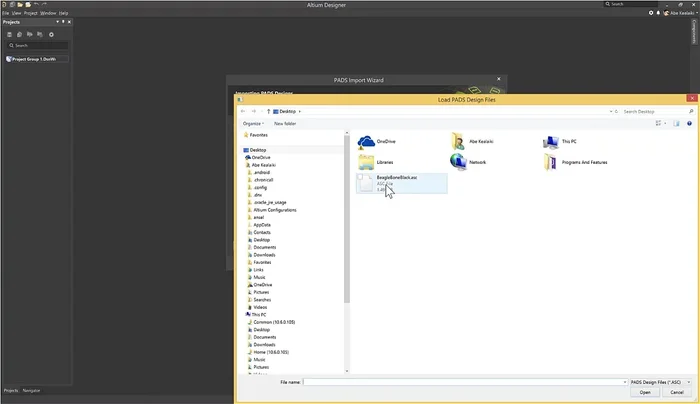Viewport: 700px width, 404px height.
Task: Open the Abe Kealaiki user folder icon
Action: [458, 142]
